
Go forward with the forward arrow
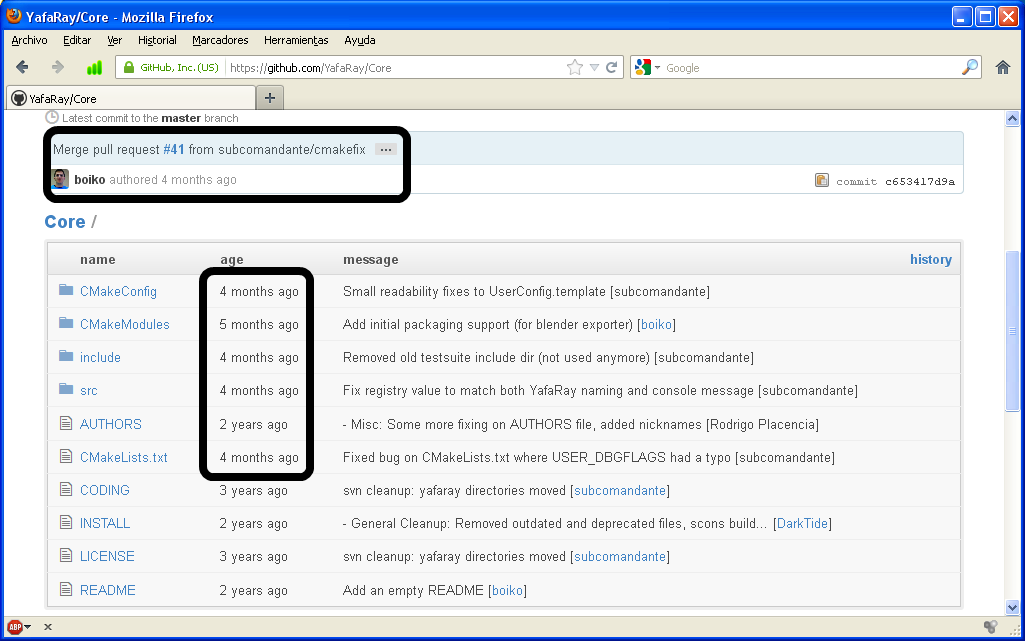coord(58,67)
